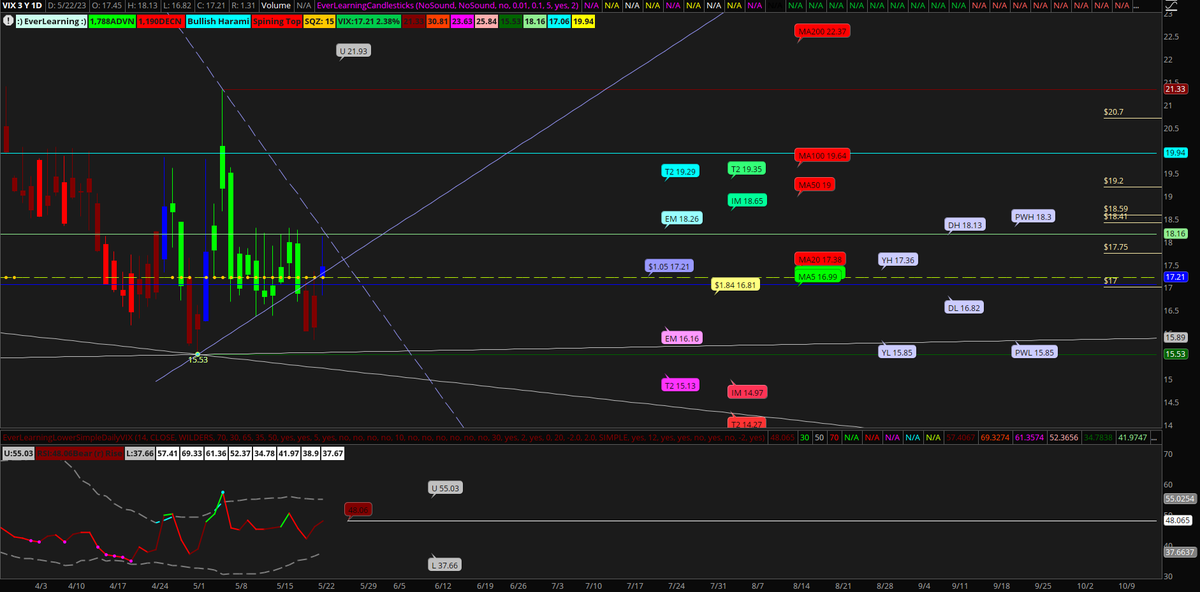Click the MA100 19.64 chart bubble
Viewport: 1200px width, 592px height.
click(x=823, y=155)
